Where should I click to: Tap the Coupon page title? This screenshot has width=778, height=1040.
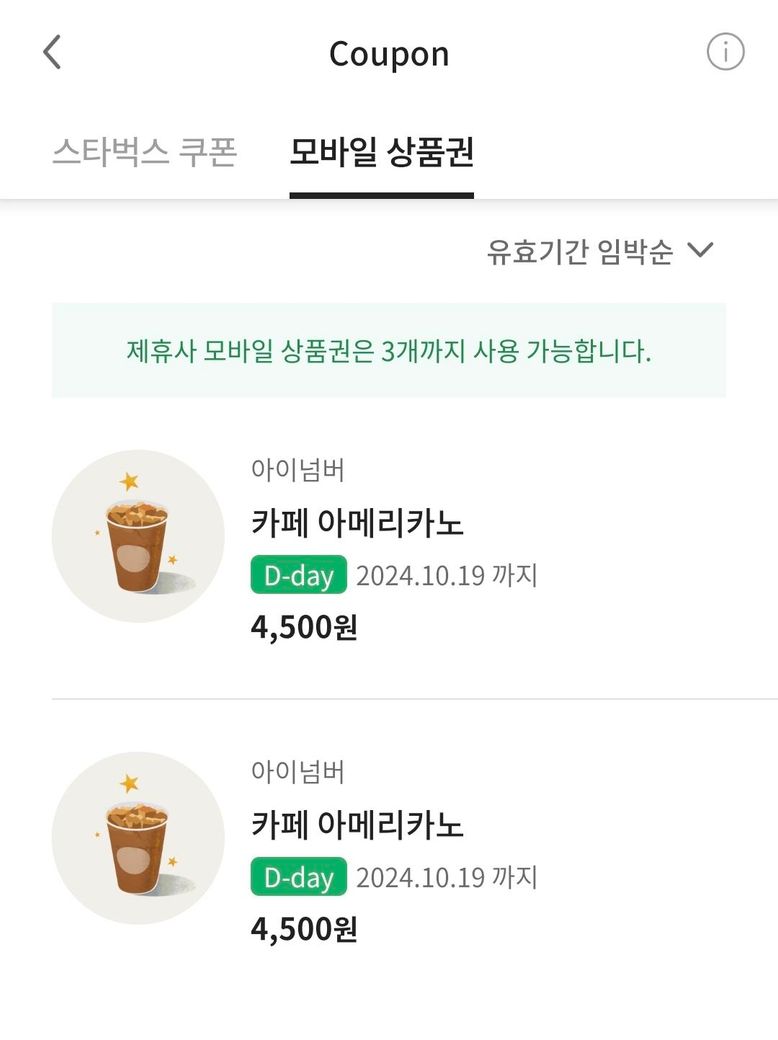point(389,54)
